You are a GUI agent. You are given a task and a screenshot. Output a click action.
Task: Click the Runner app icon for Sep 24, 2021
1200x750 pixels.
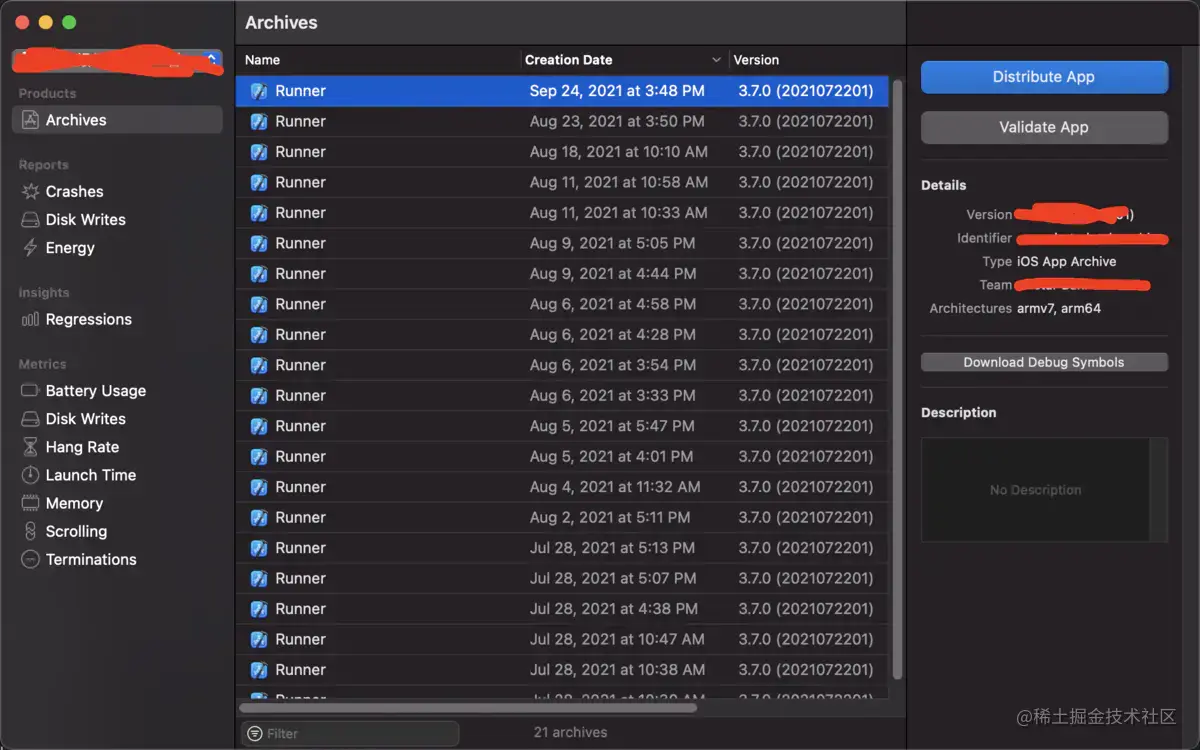pos(259,91)
